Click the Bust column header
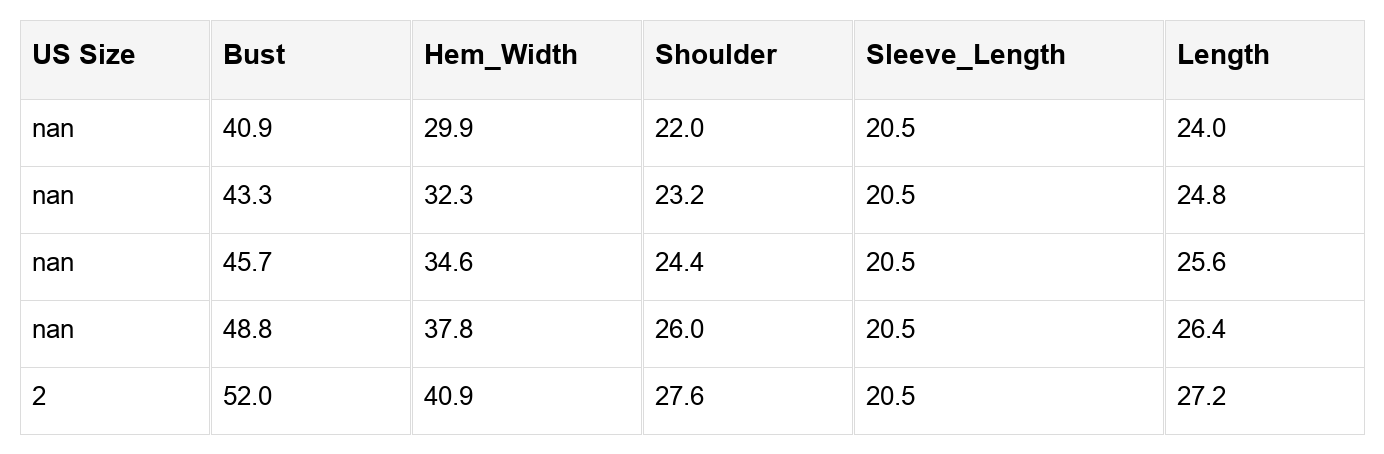The image size is (1384, 454). click(x=254, y=55)
